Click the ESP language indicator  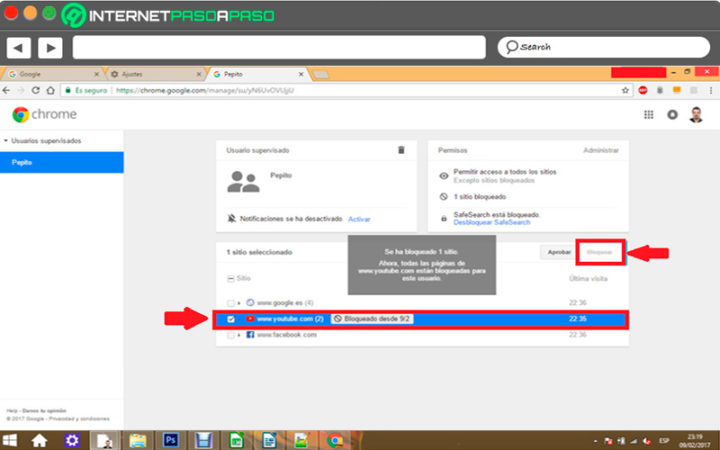coord(664,441)
